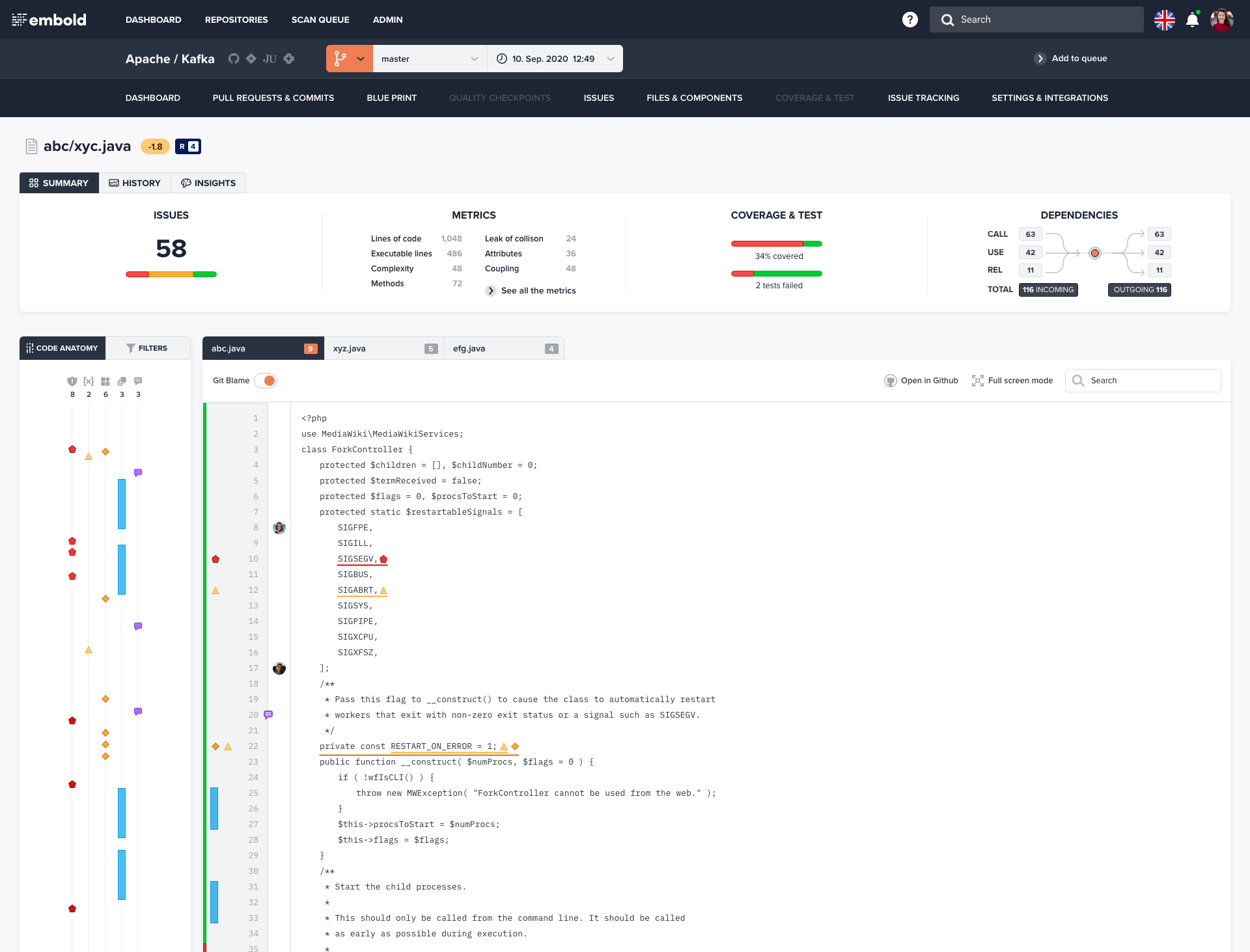The image size is (1250, 952).
Task: Open SCAN QUEUE in the top menu
Action: (x=320, y=20)
